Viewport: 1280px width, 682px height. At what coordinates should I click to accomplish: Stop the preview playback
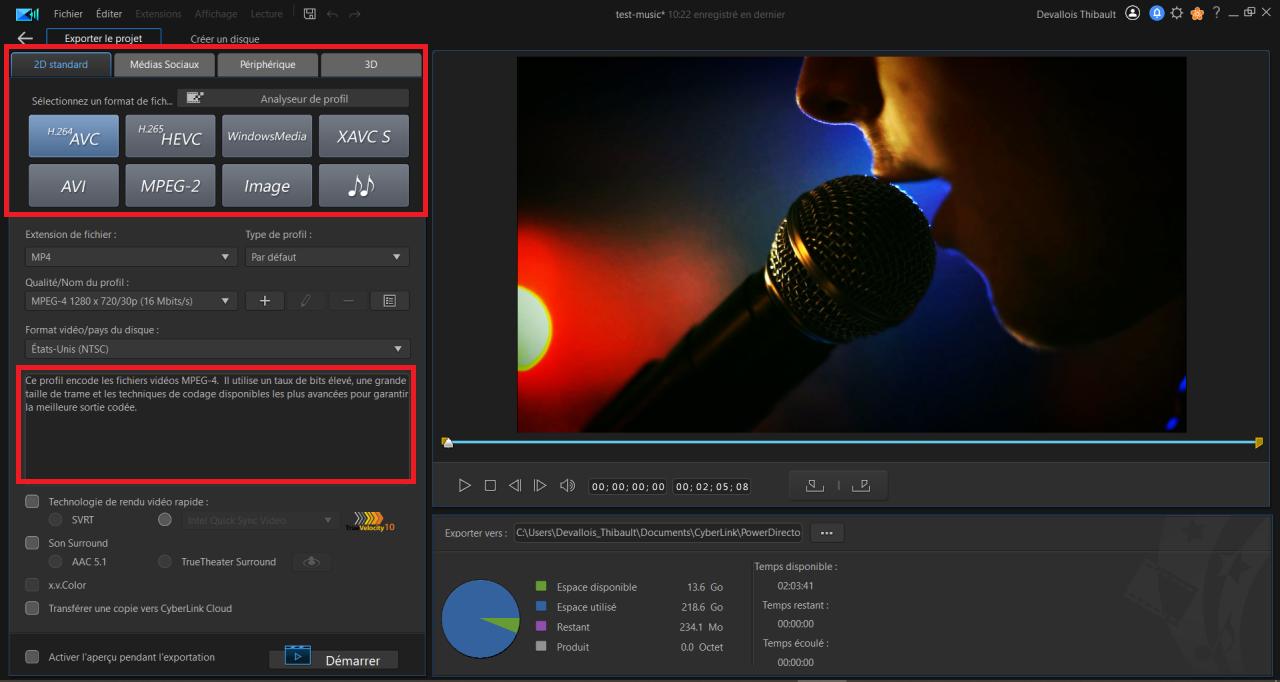click(490, 485)
